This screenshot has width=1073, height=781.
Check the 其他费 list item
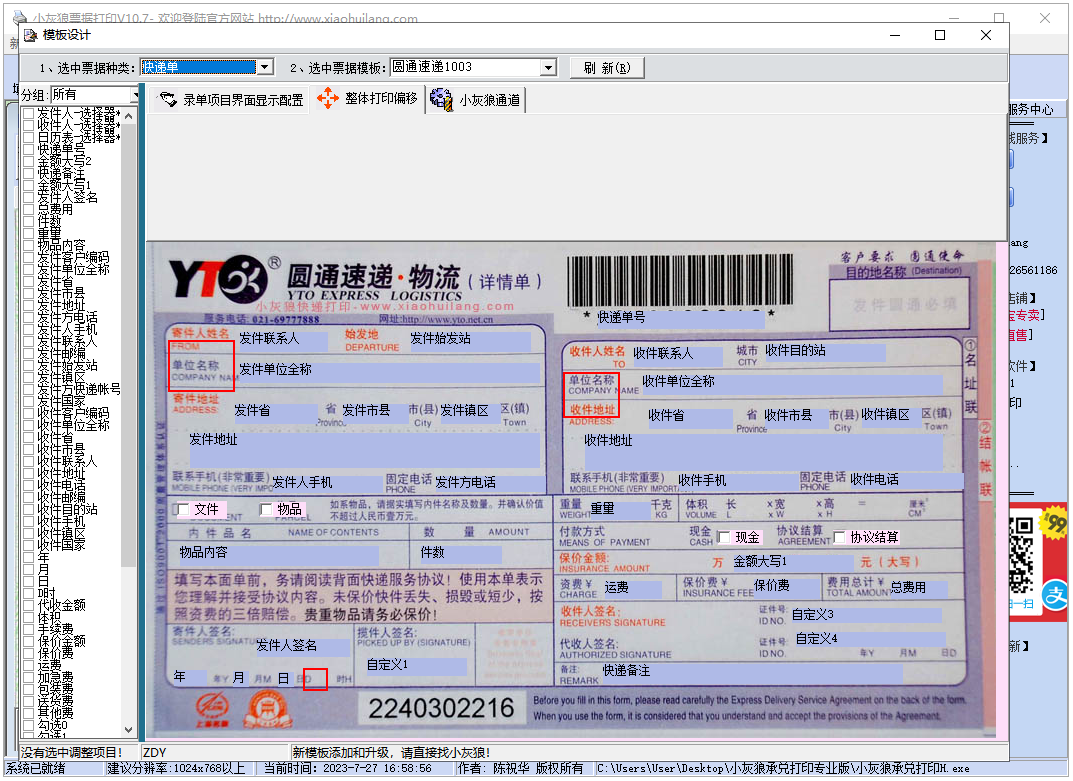[29, 713]
